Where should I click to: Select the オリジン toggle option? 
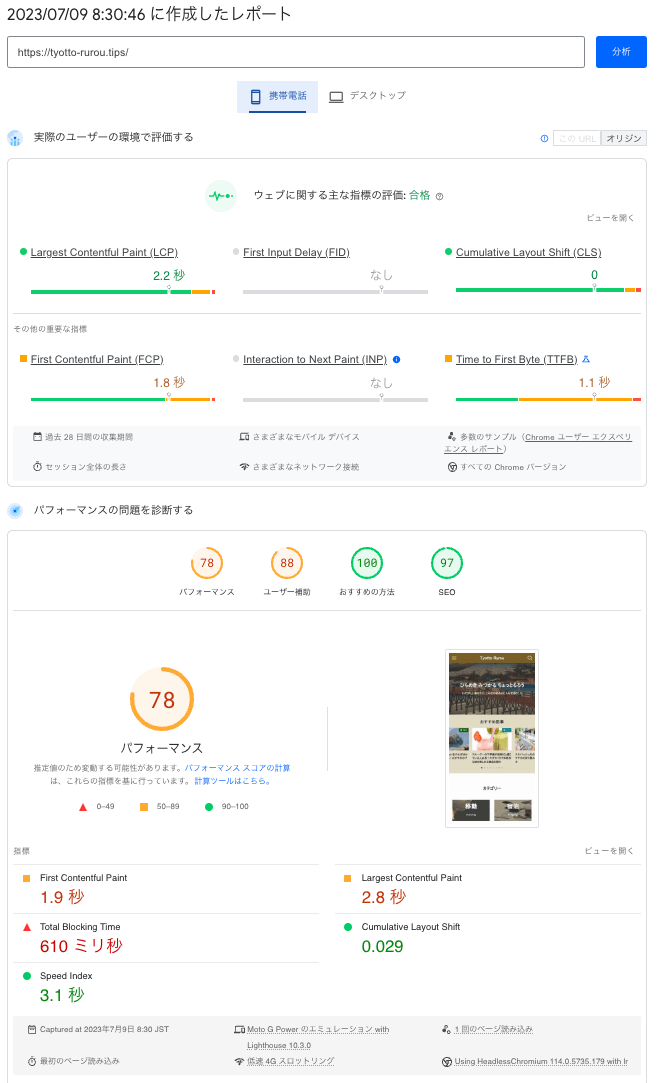click(x=624, y=138)
